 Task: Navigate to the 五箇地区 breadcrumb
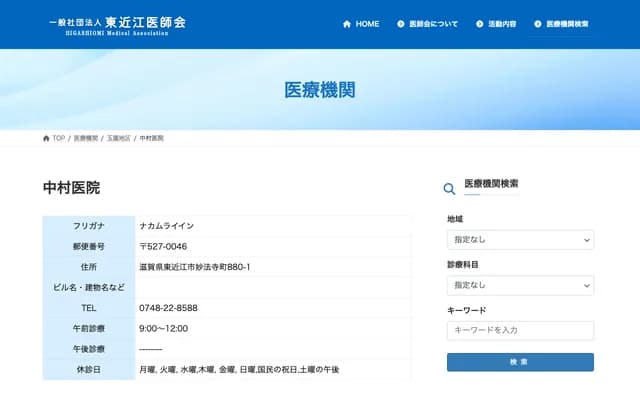119,138
